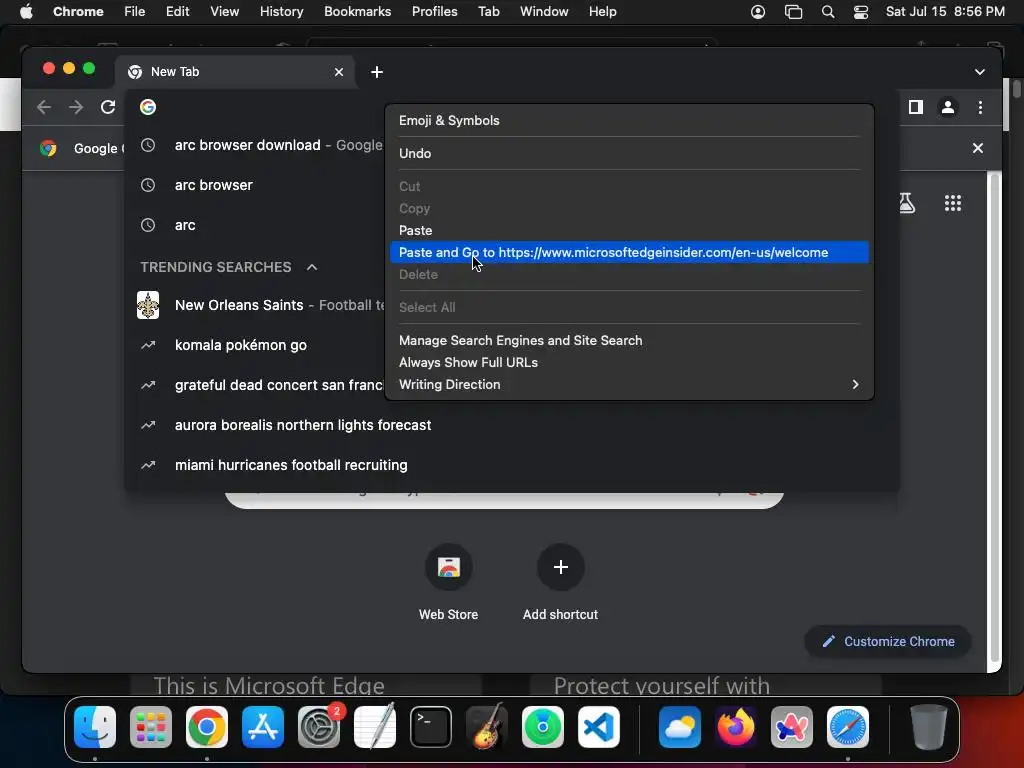This screenshot has width=1024, height=768.
Task: Open the Google apps grid
Action: pos(953,203)
